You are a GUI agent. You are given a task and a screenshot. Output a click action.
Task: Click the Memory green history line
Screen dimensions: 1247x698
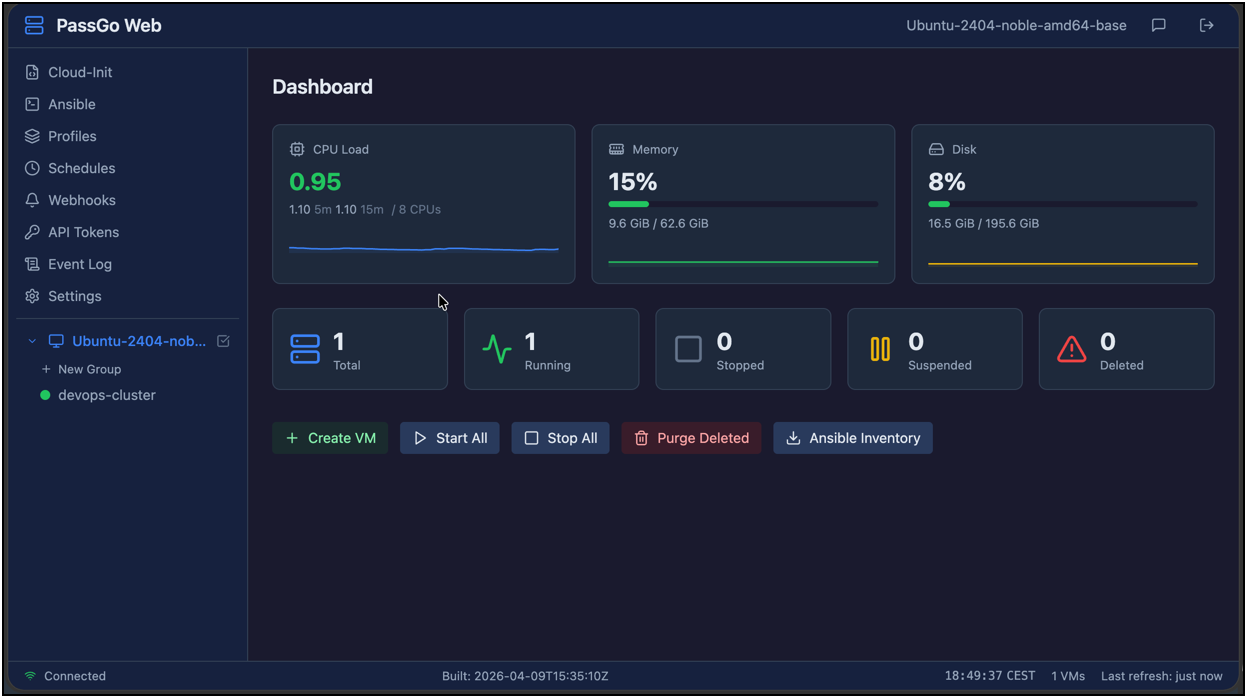(x=743, y=262)
